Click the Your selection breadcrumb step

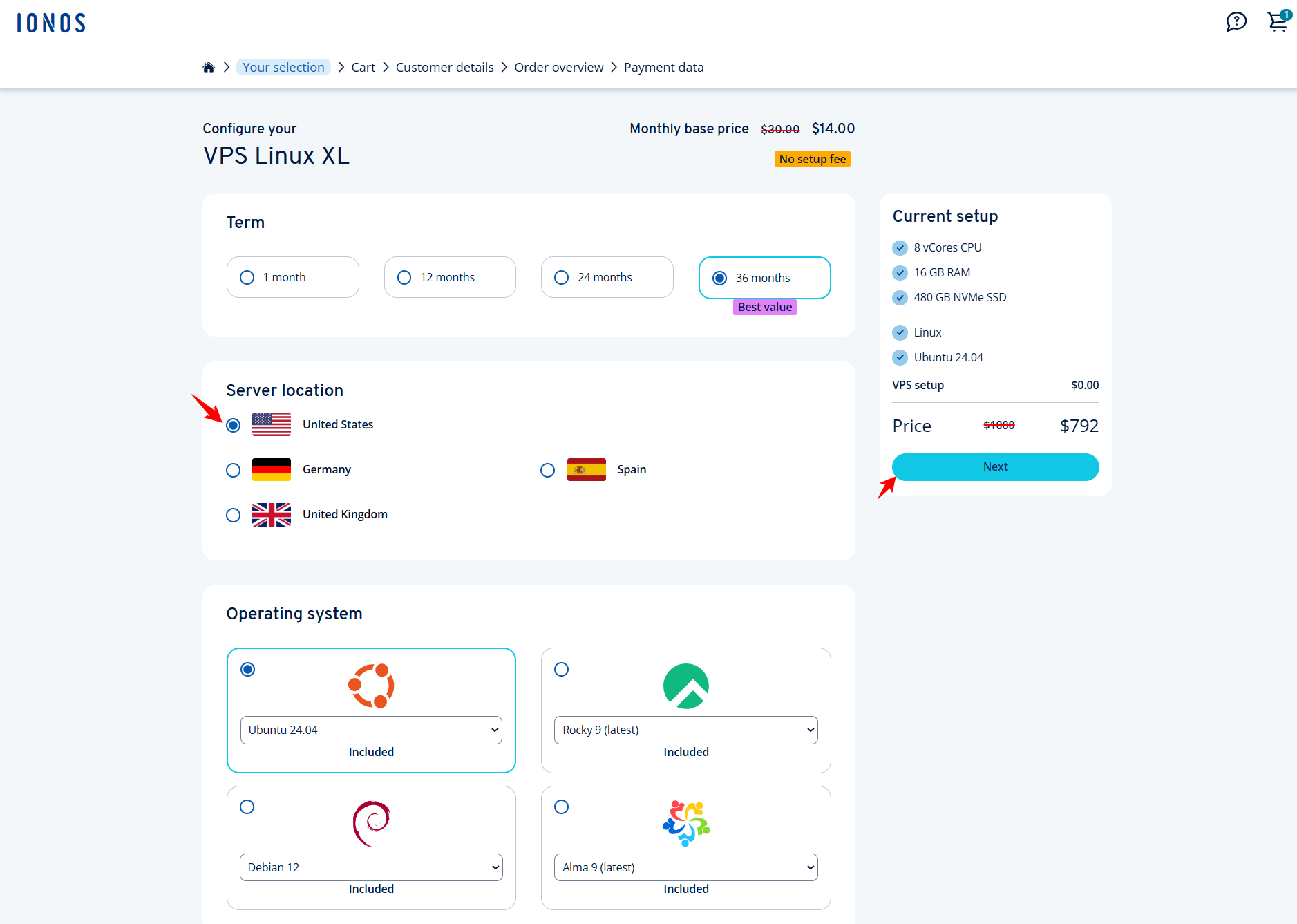click(283, 67)
